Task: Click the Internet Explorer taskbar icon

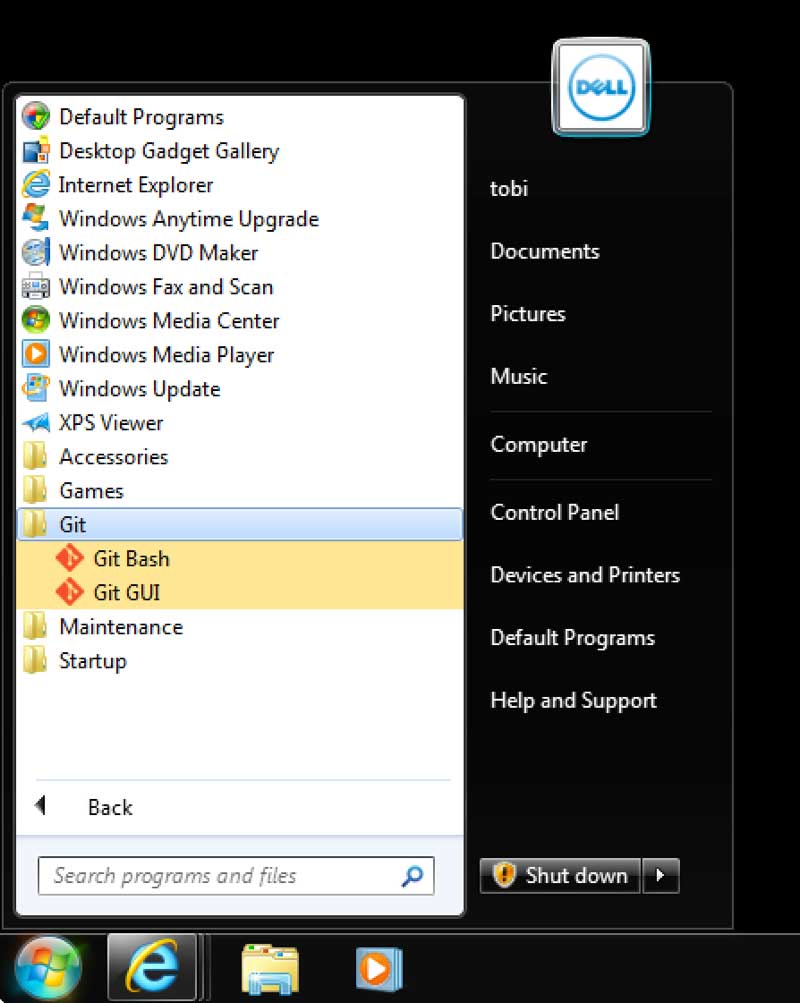Action: tap(152, 968)
